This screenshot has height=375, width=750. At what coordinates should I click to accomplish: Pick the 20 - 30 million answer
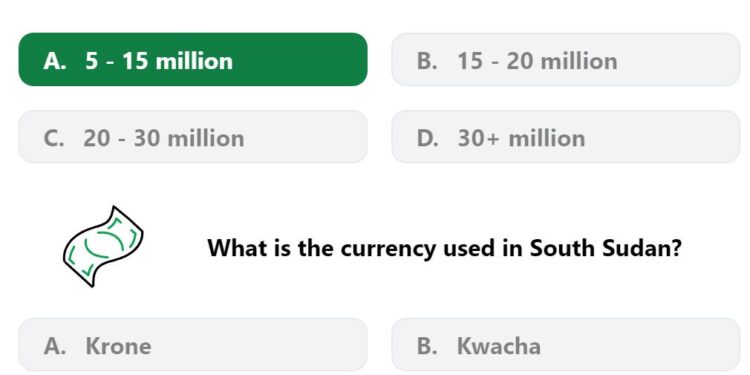193,137
